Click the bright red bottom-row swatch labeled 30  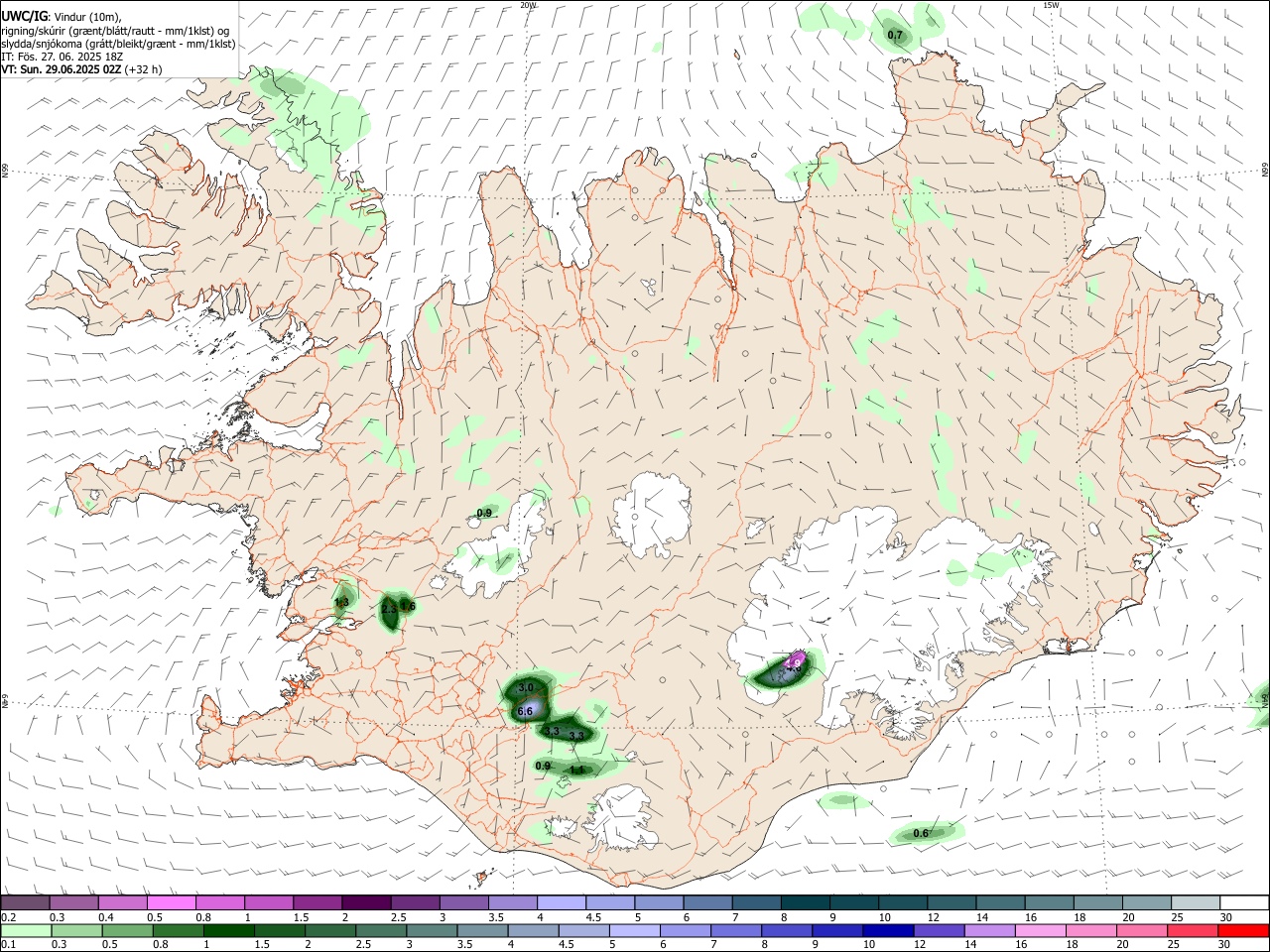pyautogui.click(x=1242, y=930)
